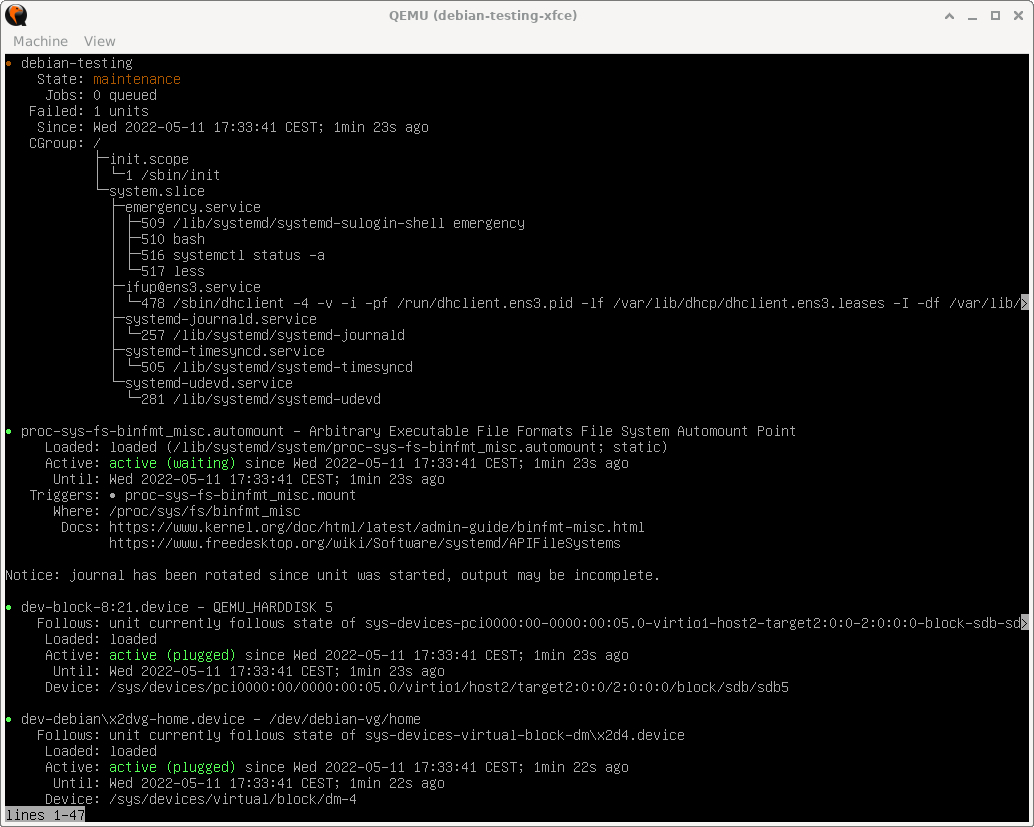Click the journal rotated Notice line
The image size is (1034, 827).
click(332, 575)
